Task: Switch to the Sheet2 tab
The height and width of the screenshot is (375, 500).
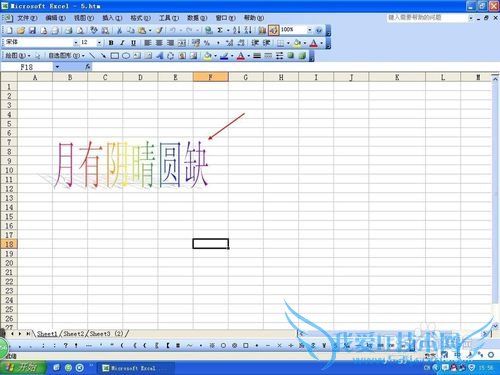Action: tap(74, 333)
